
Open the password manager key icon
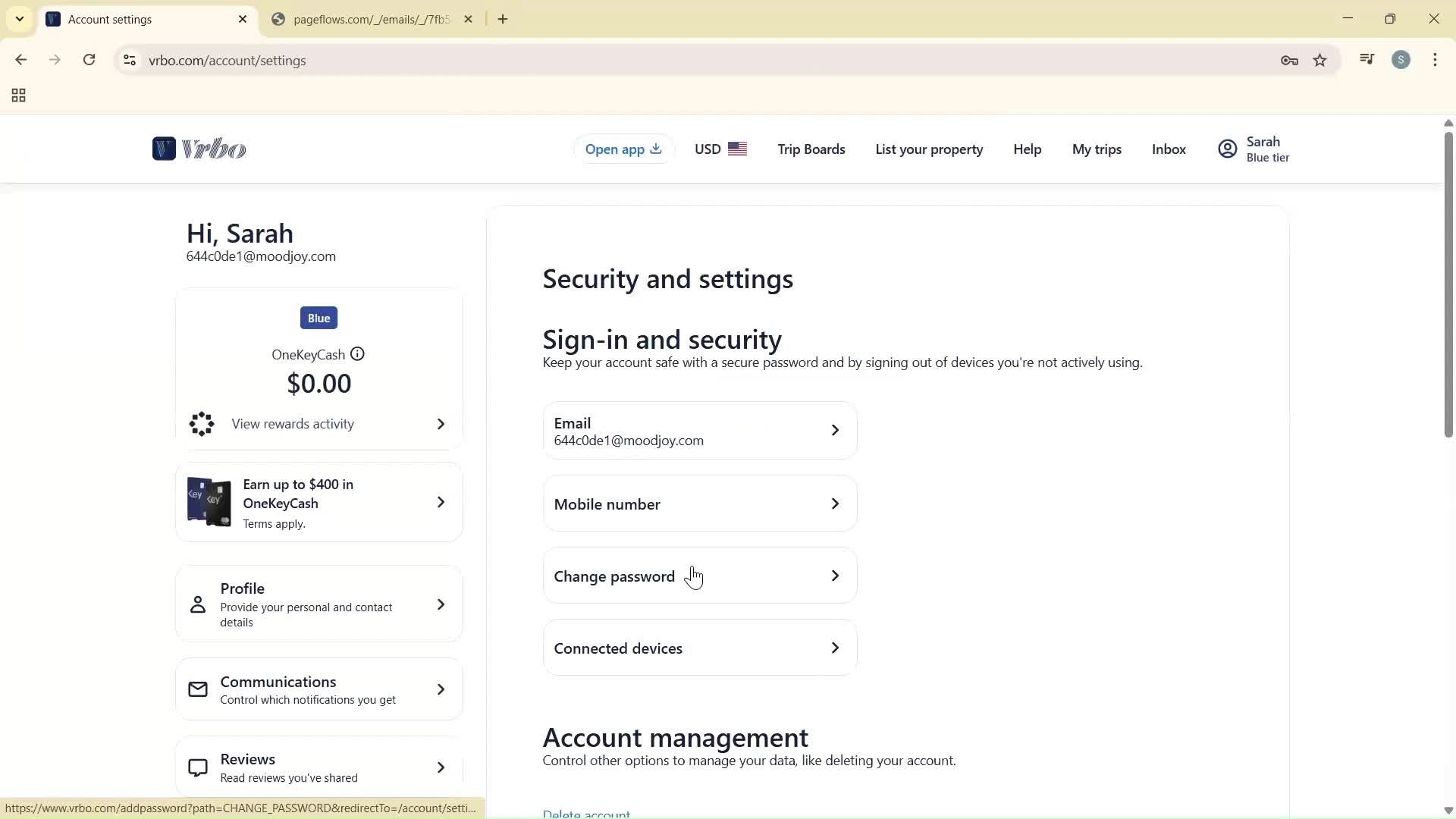[1289, 60]
